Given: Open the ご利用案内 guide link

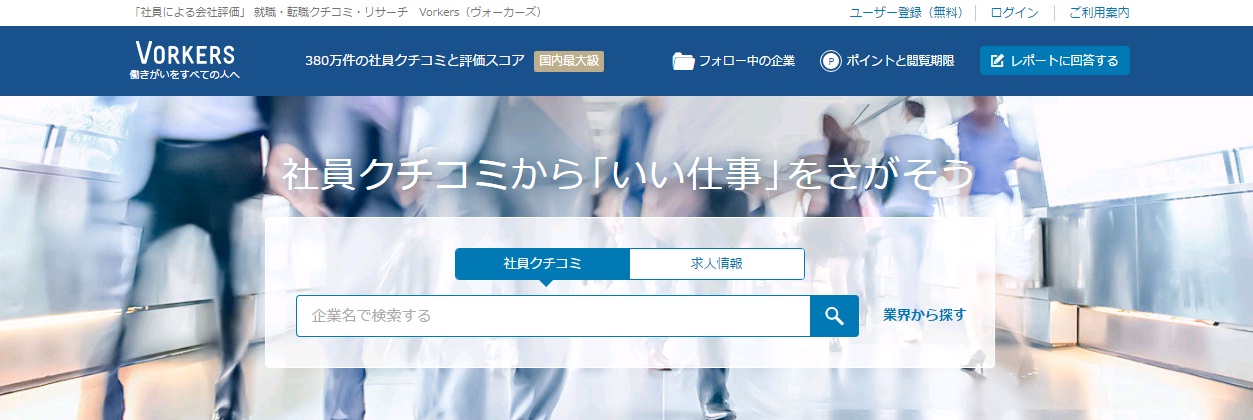Looking at the screenshot, I should [x=1098, y=13].
